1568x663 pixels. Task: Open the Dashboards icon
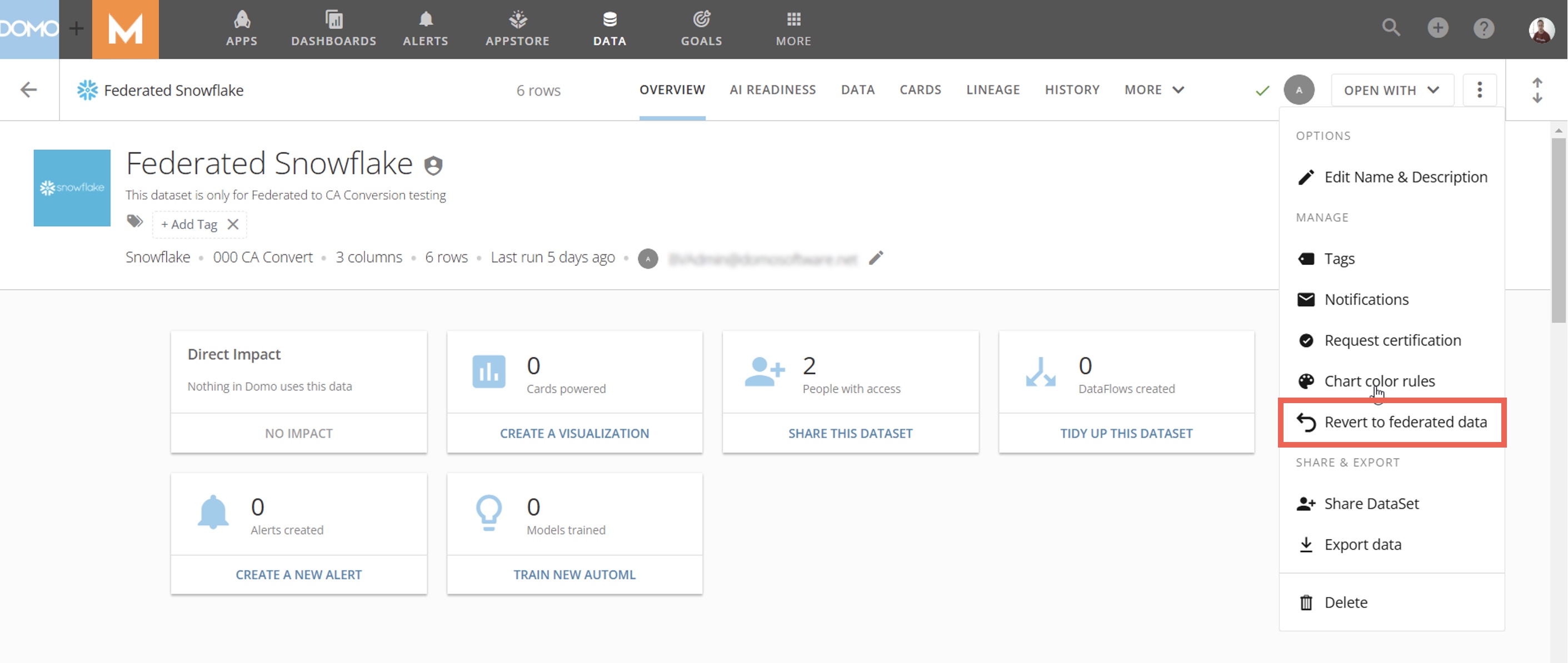(333, 19)
